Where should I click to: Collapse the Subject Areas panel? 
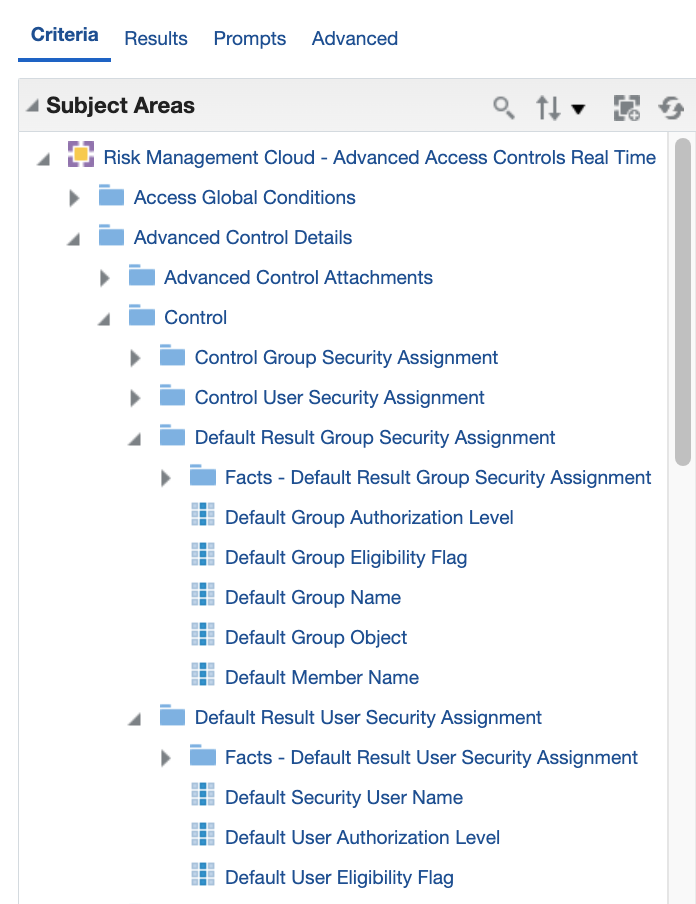pos(32,106)
